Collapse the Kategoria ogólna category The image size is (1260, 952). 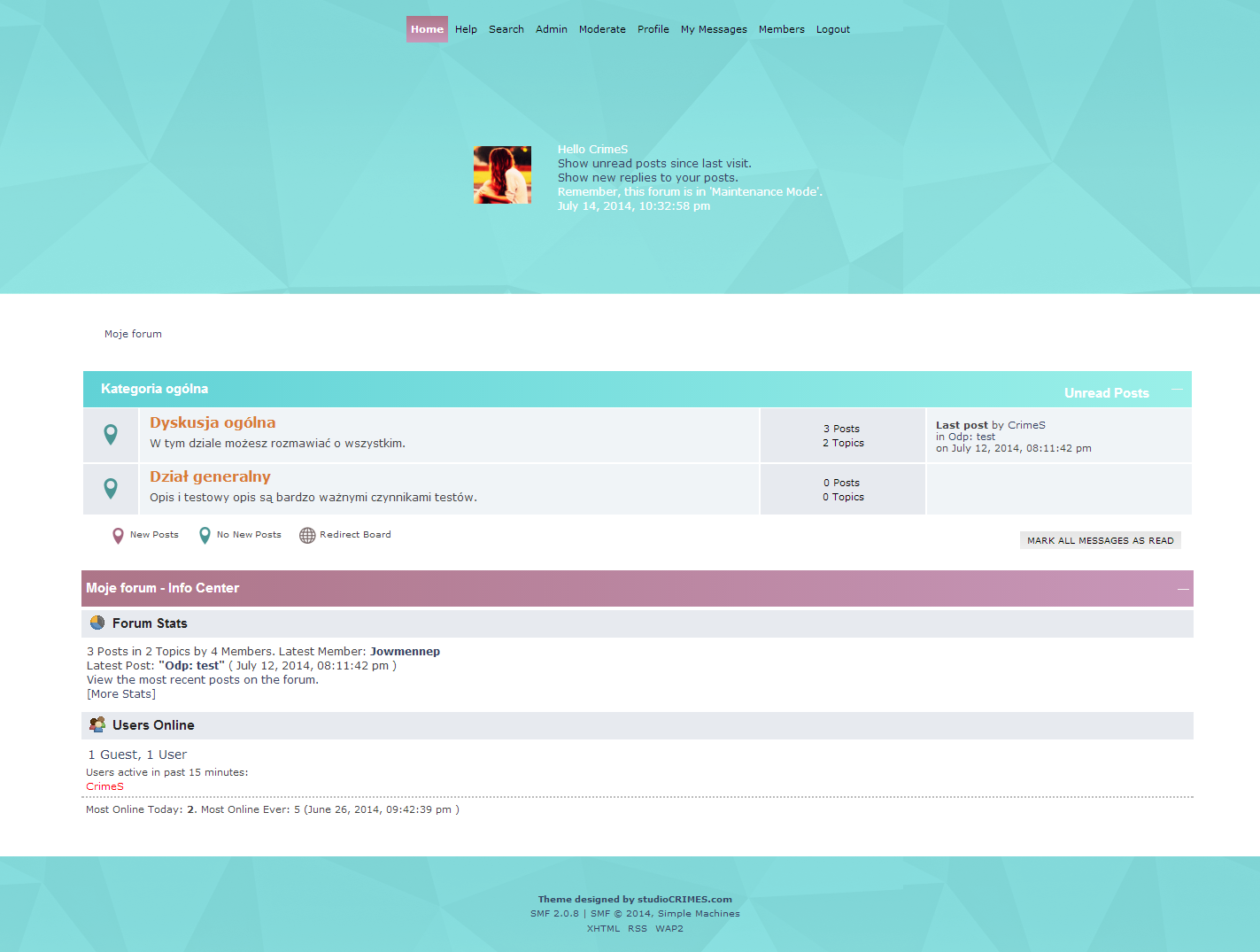click(1177, 389)
